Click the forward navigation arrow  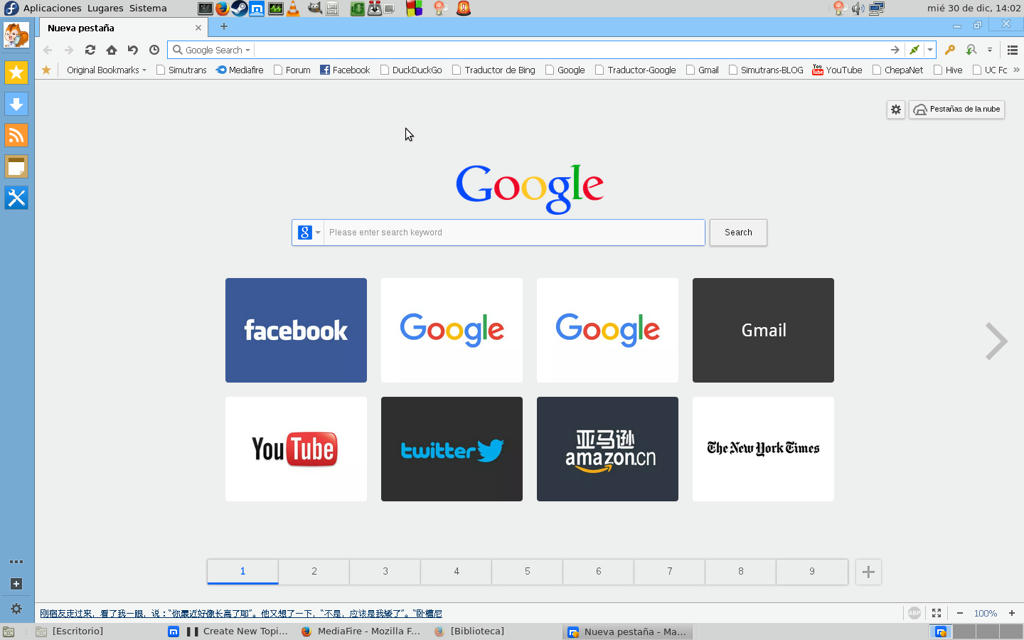pos(69,50)
